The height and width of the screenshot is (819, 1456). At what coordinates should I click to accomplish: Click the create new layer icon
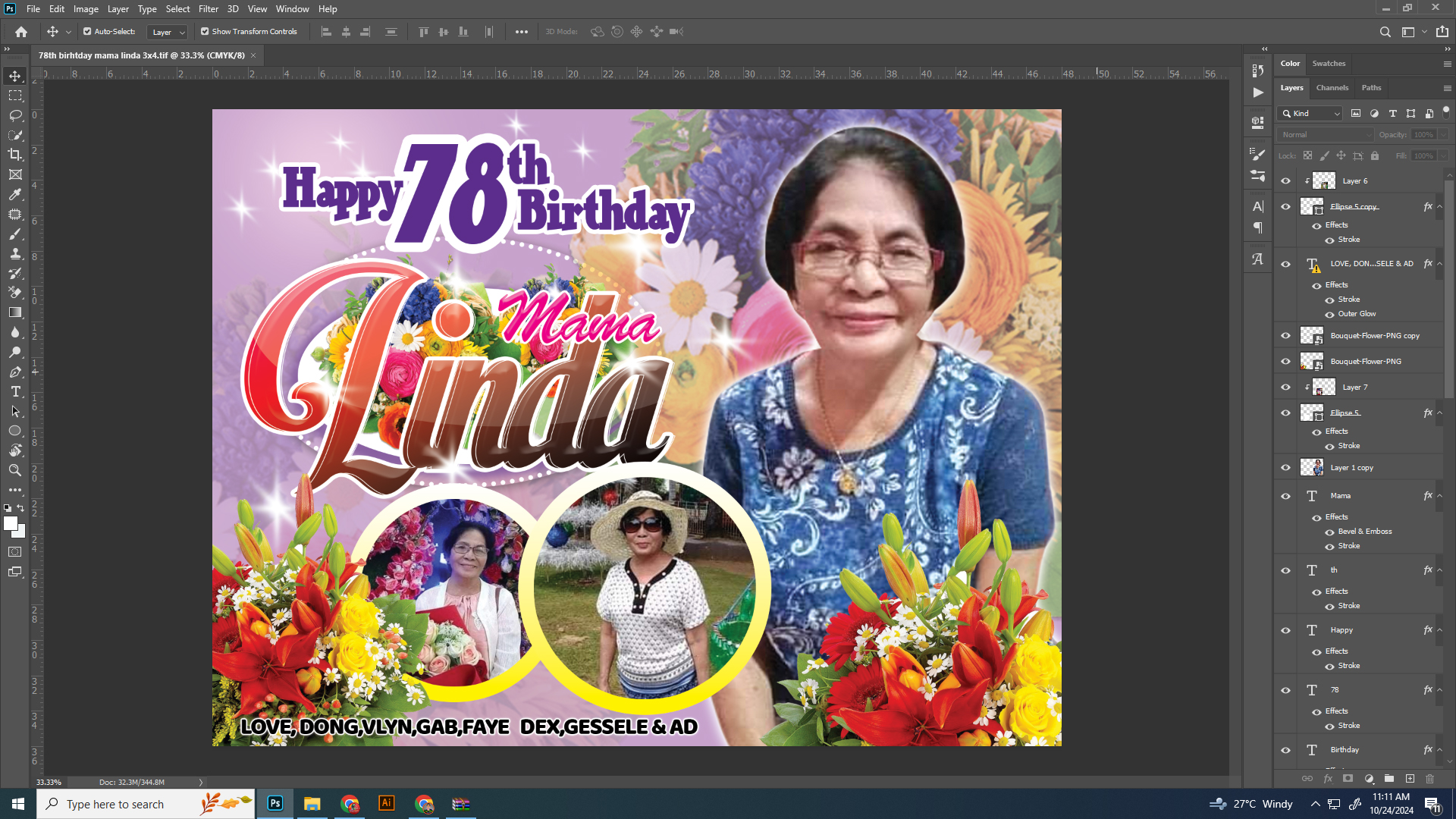coord(1410,779)
